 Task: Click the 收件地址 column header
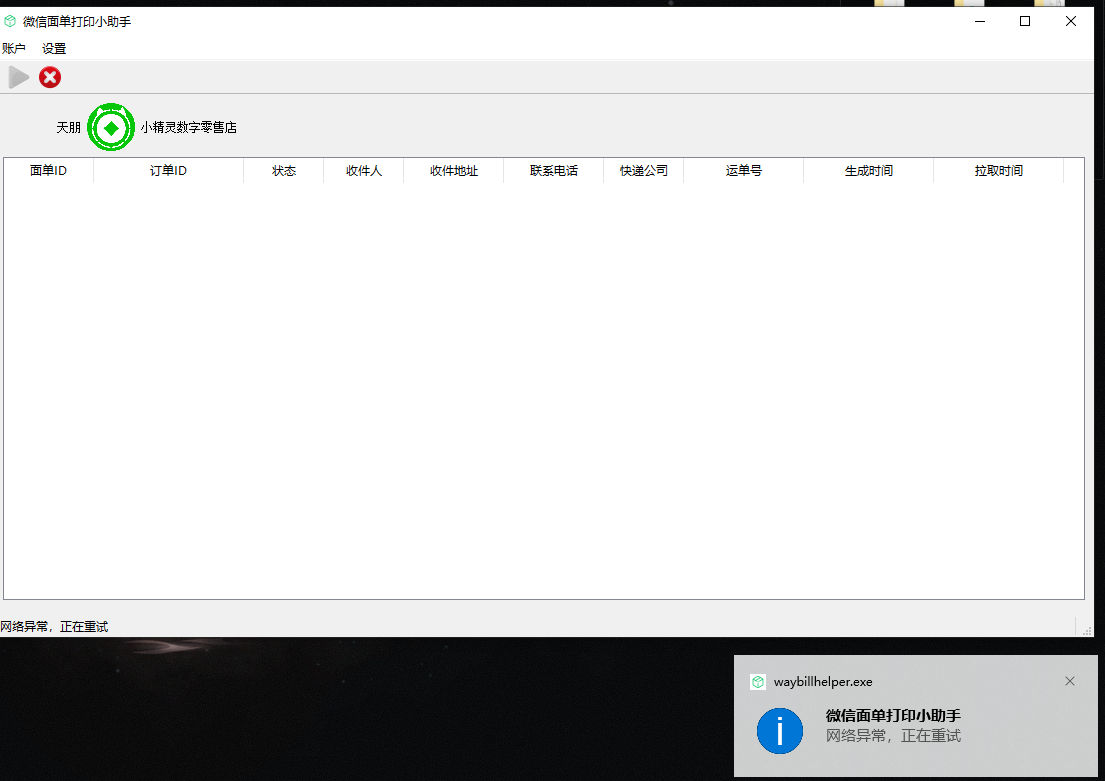click(x=454, y=171)
